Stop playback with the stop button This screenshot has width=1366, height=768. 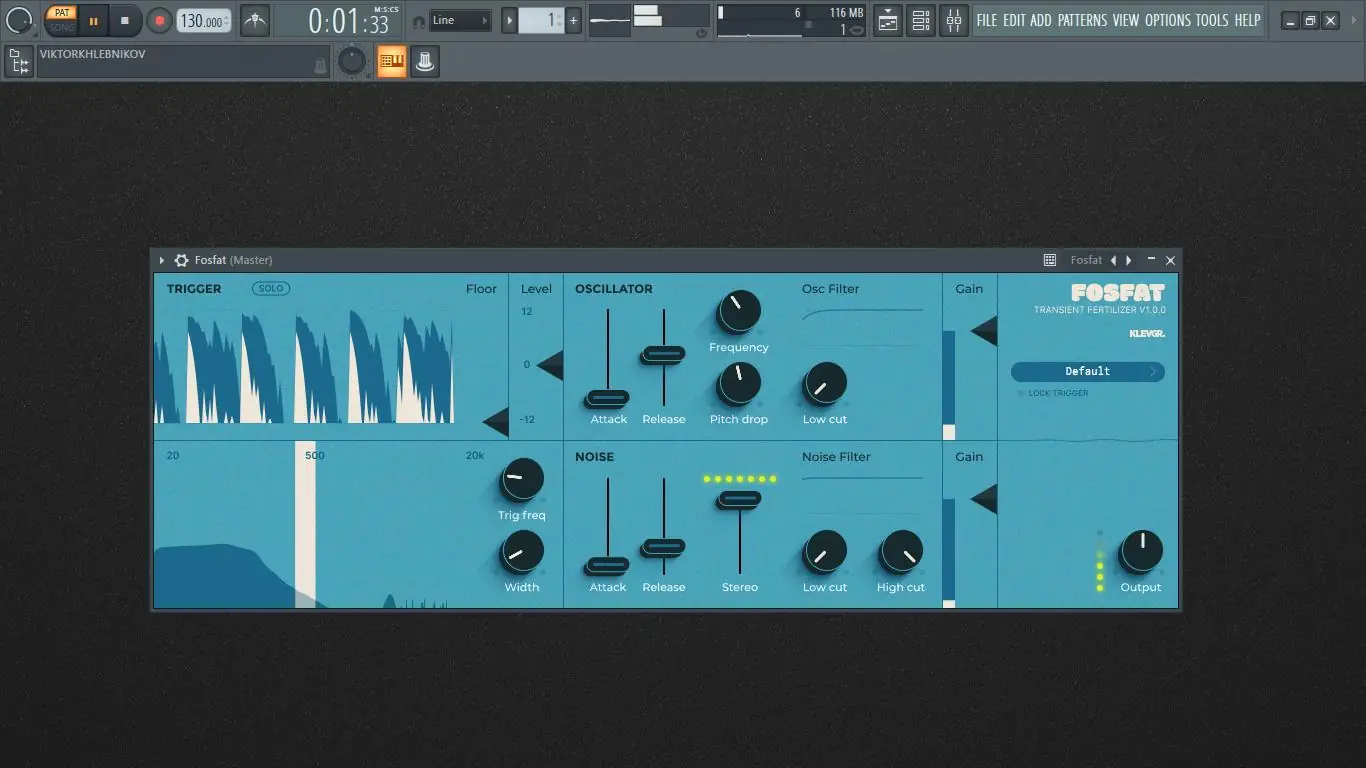tap(124, 20)
